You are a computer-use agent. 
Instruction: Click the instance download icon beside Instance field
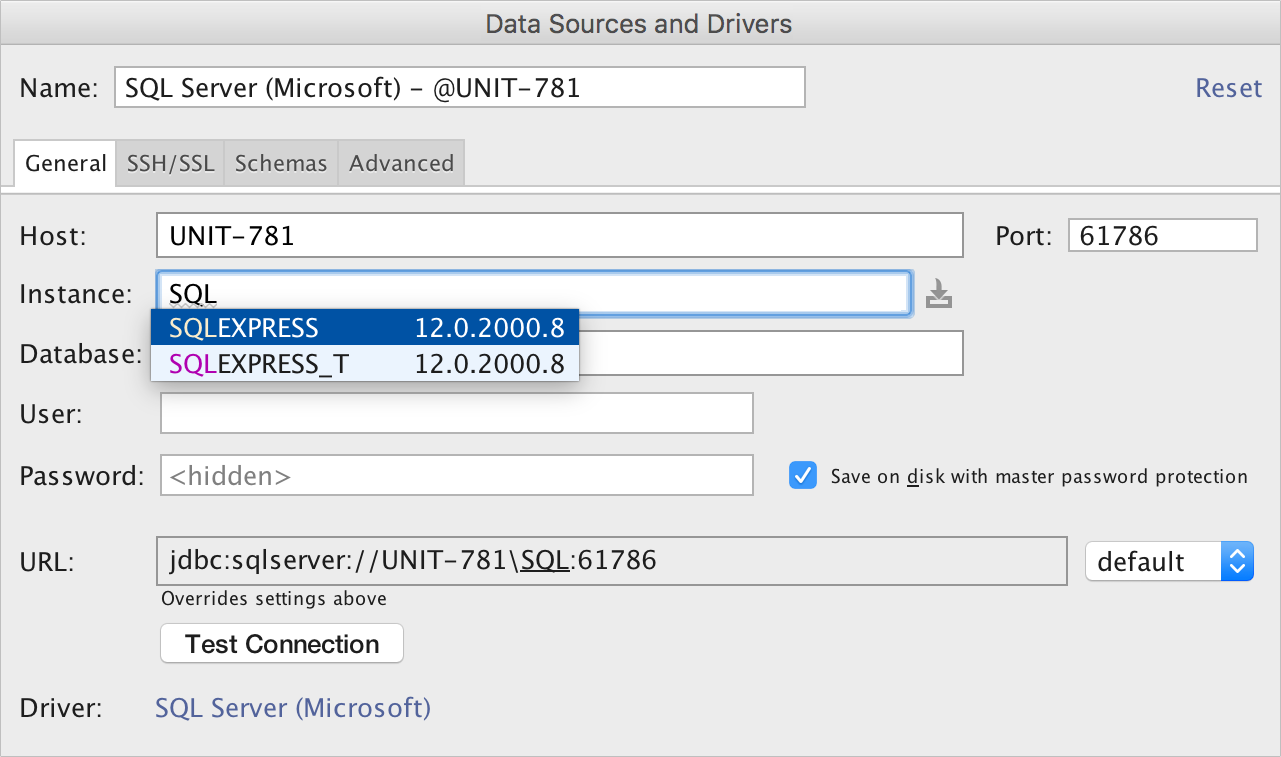pyautogui.click(x=938, y=294)
